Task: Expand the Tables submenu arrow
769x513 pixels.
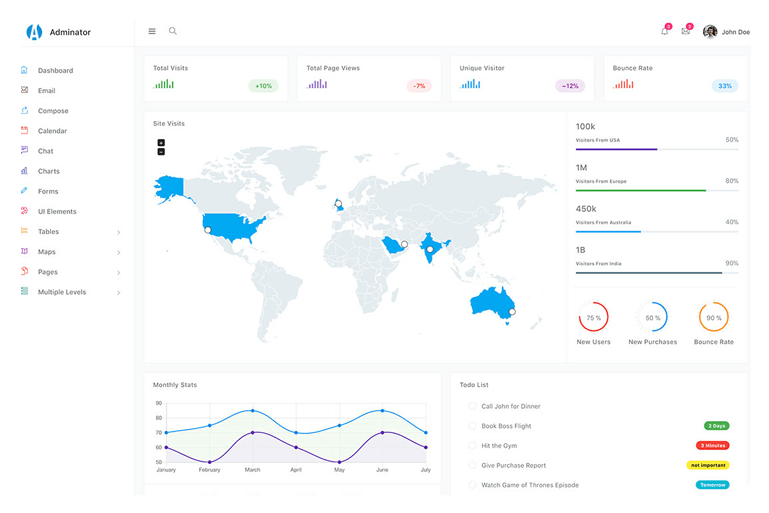Action: pos(118,232)
